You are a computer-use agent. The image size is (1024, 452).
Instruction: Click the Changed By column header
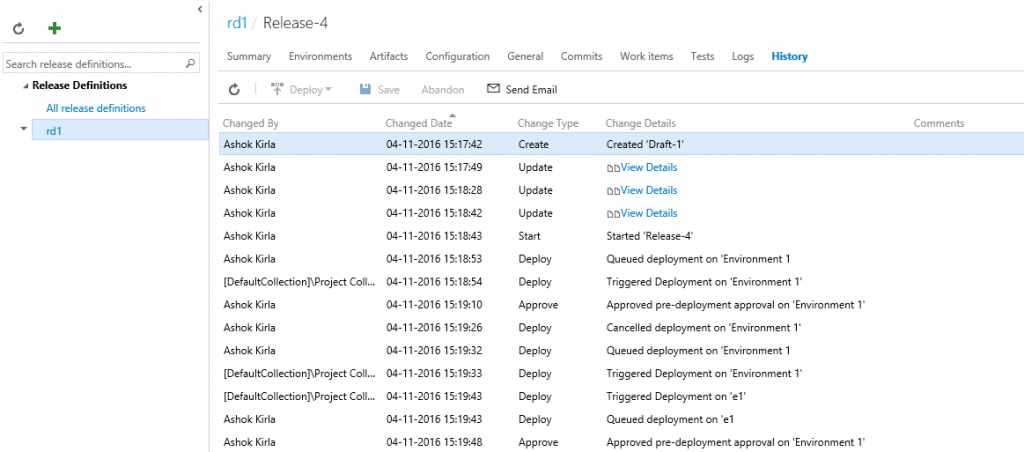click(x=251, y=123)
